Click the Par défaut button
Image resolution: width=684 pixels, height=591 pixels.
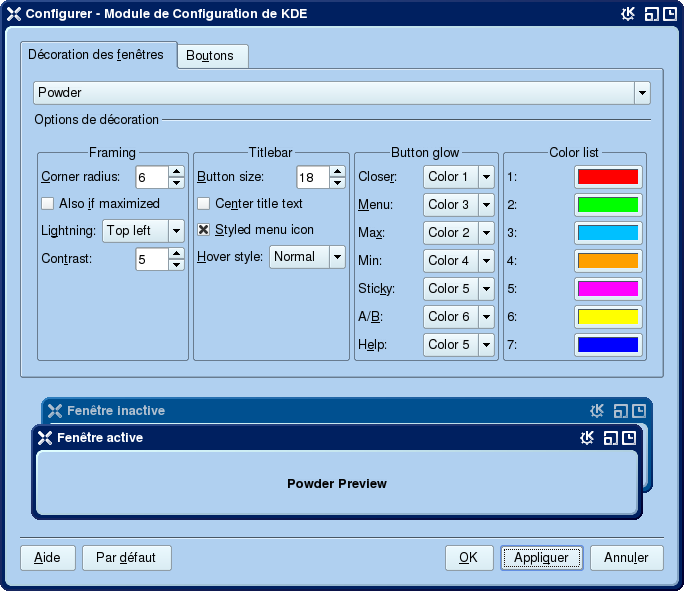click(x=127, y=558)
